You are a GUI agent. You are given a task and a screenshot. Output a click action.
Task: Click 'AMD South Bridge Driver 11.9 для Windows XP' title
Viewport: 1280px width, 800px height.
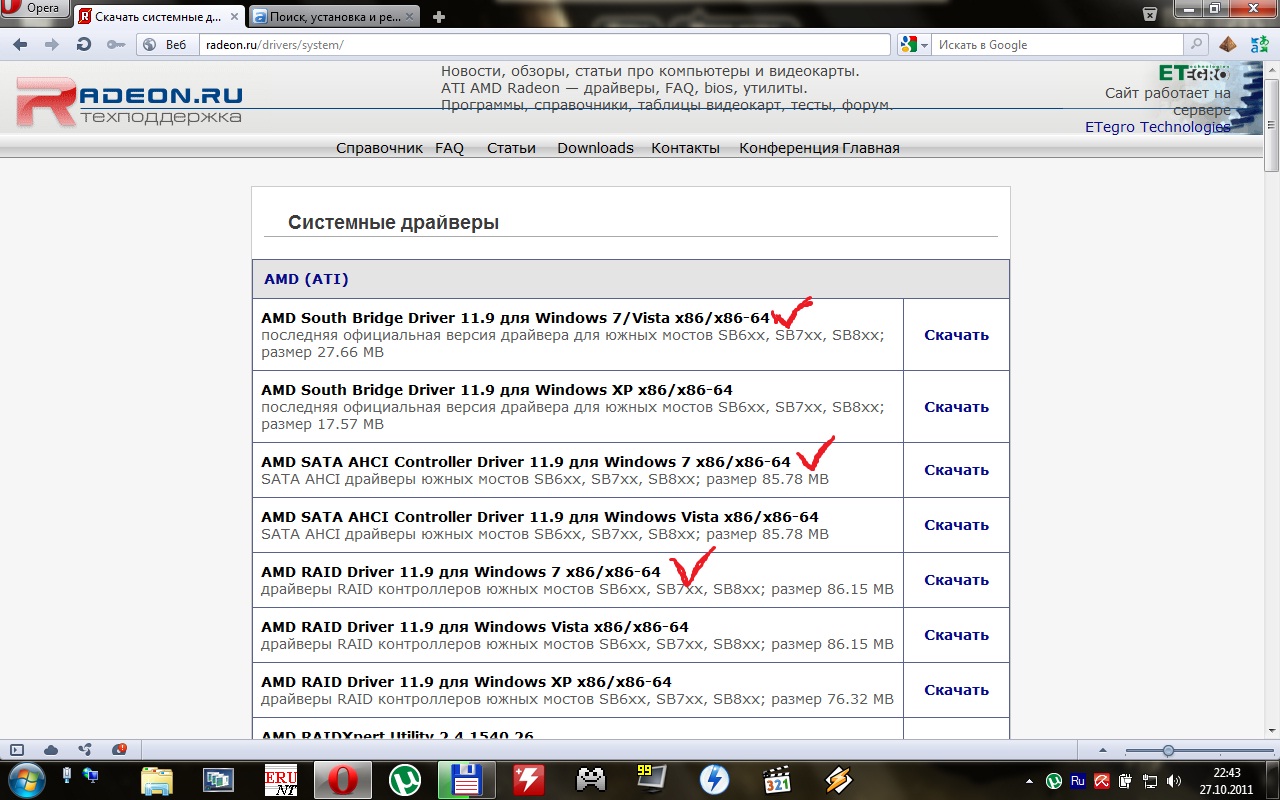point(497,390)
